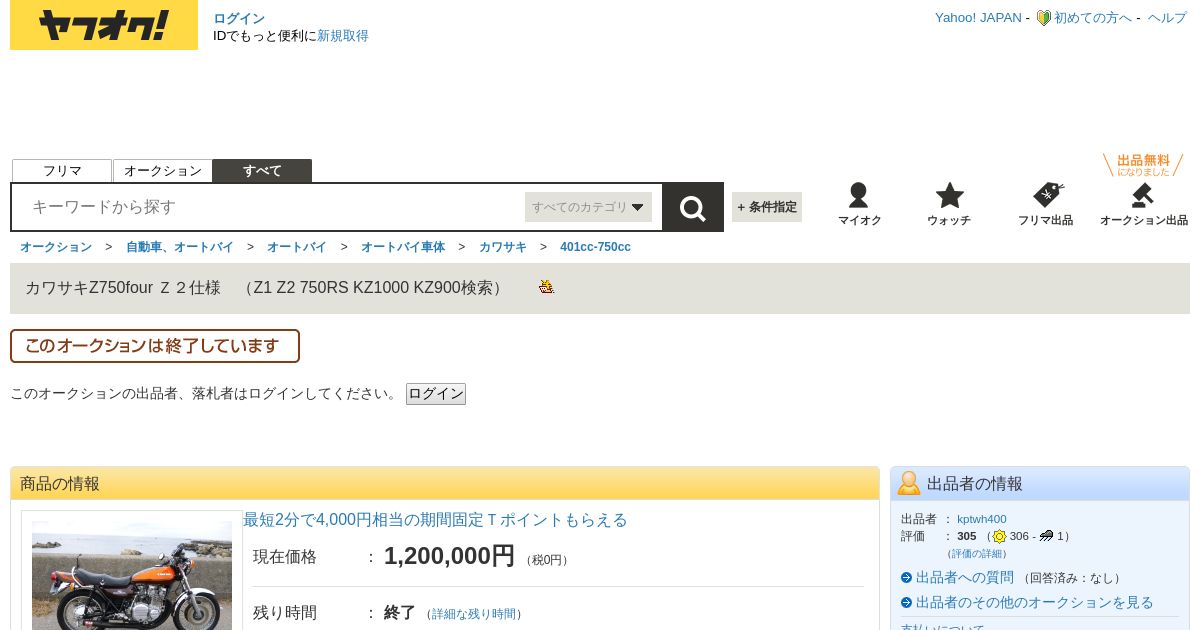Click the ヤフオク! logo
Image resolution: width=1200 pixels, height=630 pixels.
104,25
